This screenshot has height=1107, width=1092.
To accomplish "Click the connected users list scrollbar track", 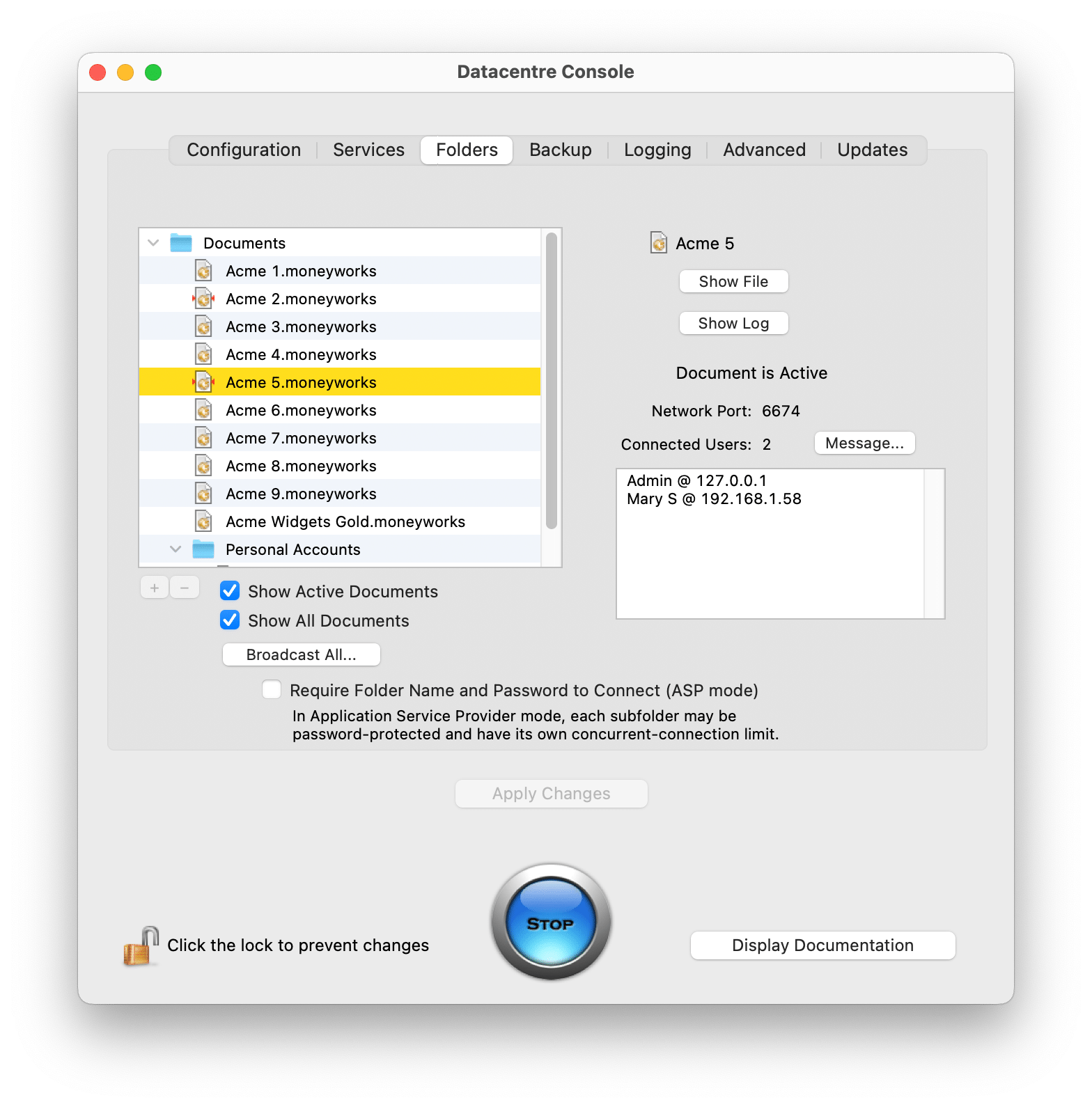I will click(x=934, y=543).
